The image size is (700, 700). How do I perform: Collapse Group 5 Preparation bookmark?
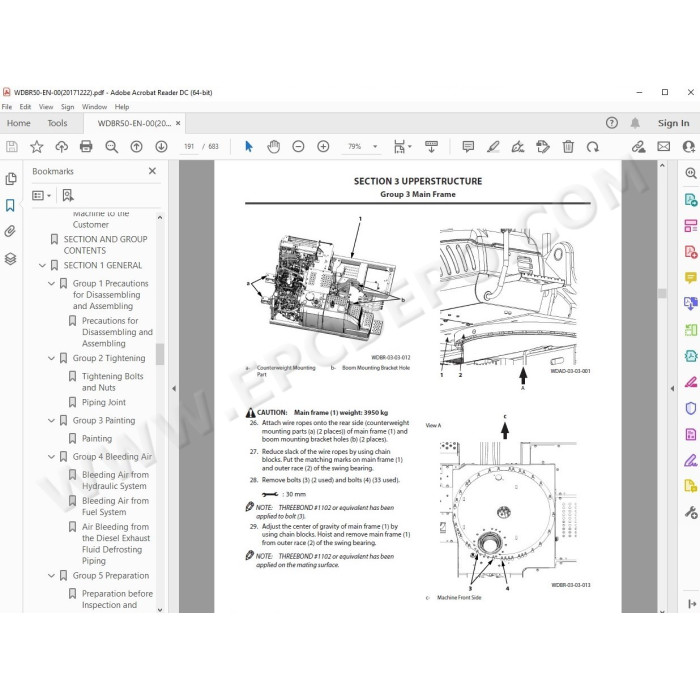(x=51, y=575)
